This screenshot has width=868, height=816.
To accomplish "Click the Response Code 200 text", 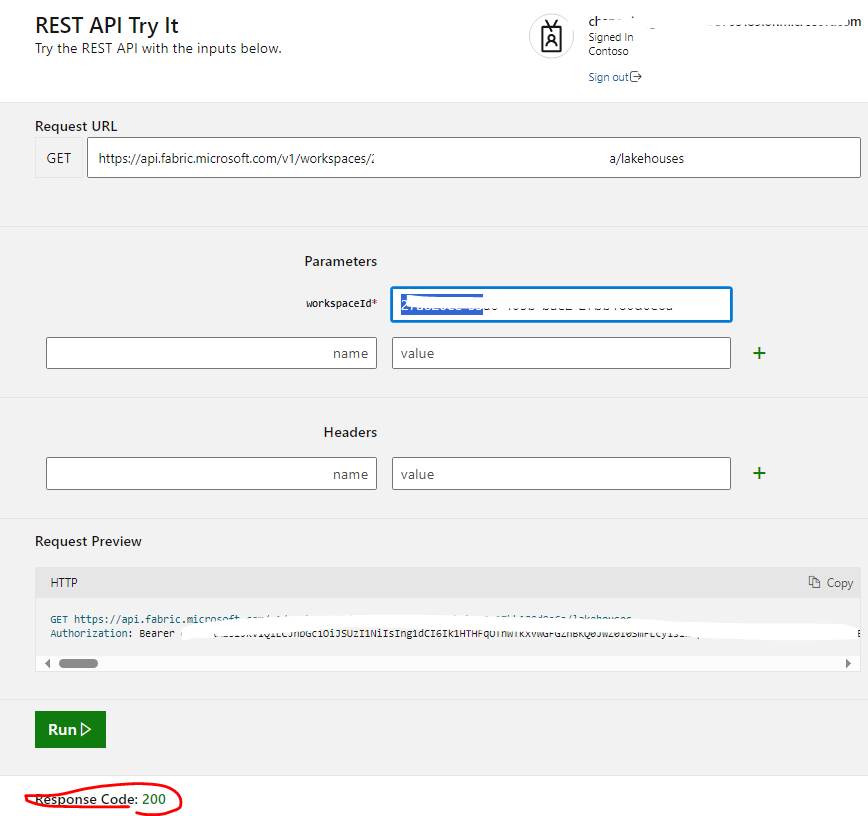I will point(100,799).
